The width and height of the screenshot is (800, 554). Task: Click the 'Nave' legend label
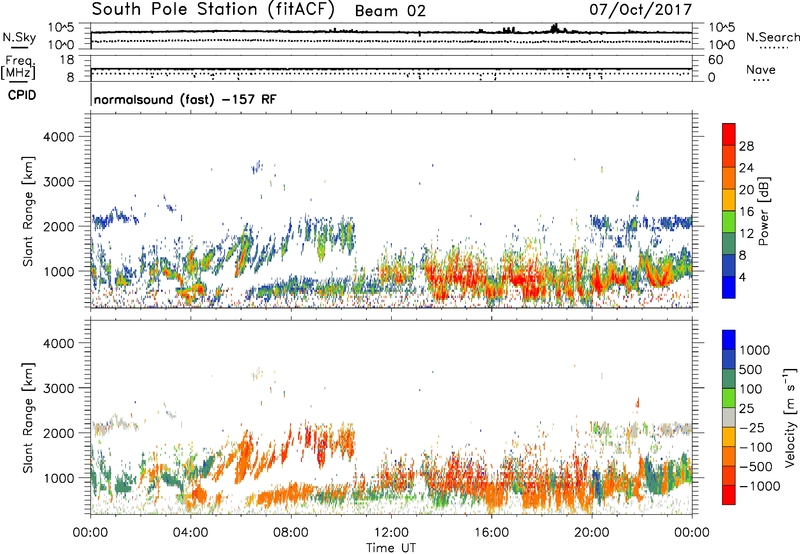coord(761,69)
